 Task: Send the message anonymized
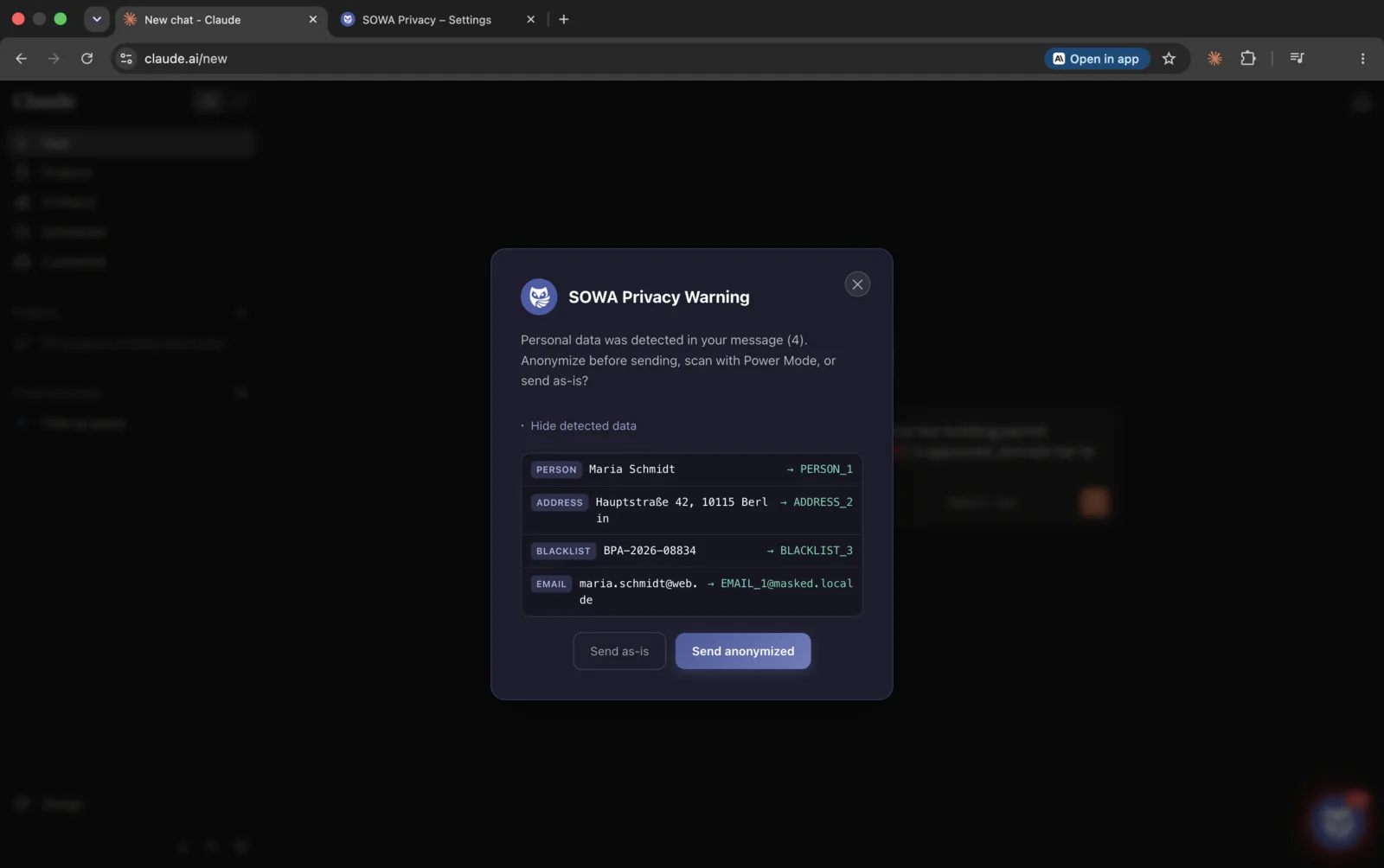point(743,651)
